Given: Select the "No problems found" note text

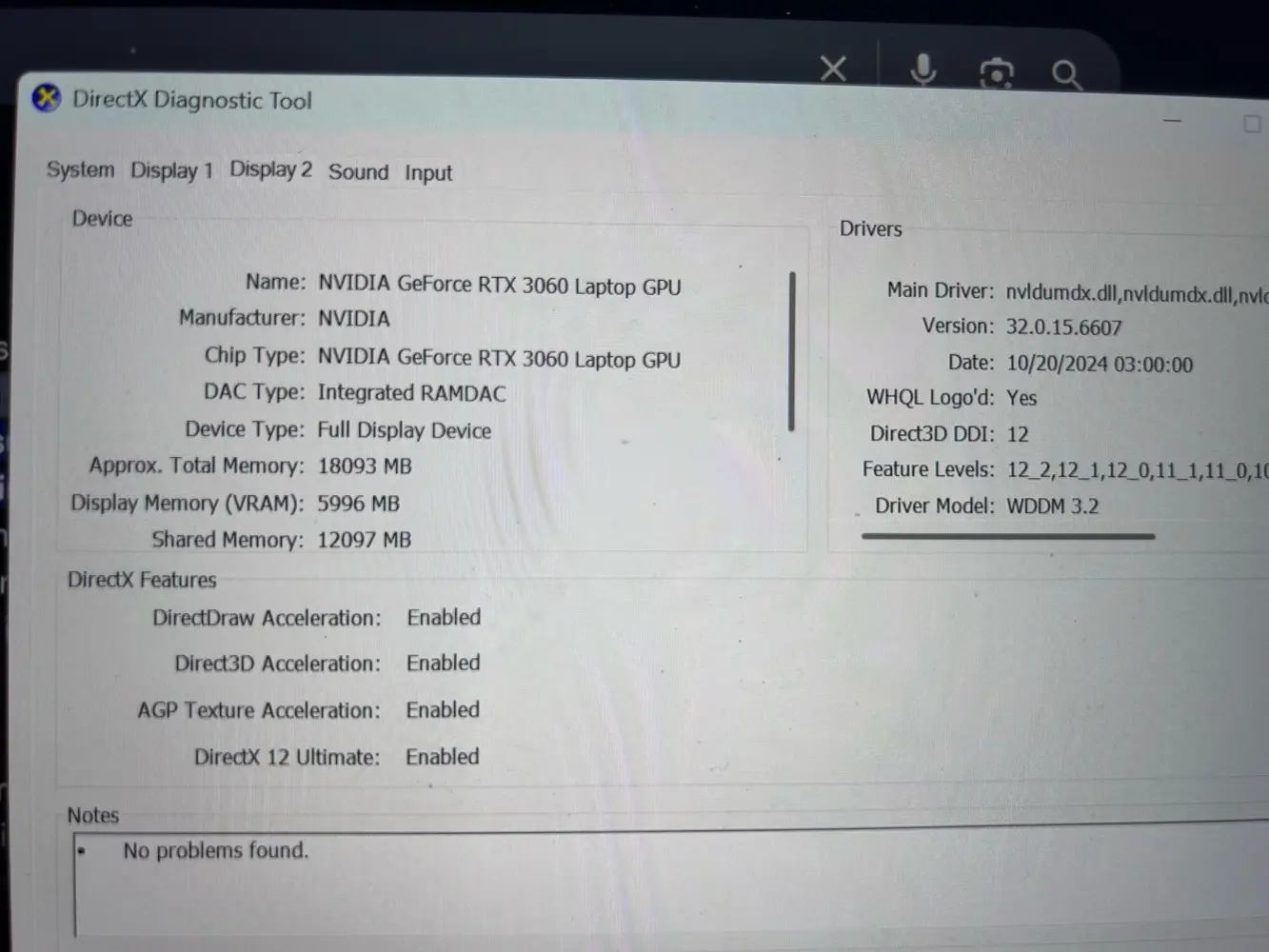Looking at the screenshot, I should [x=215, y=850].
